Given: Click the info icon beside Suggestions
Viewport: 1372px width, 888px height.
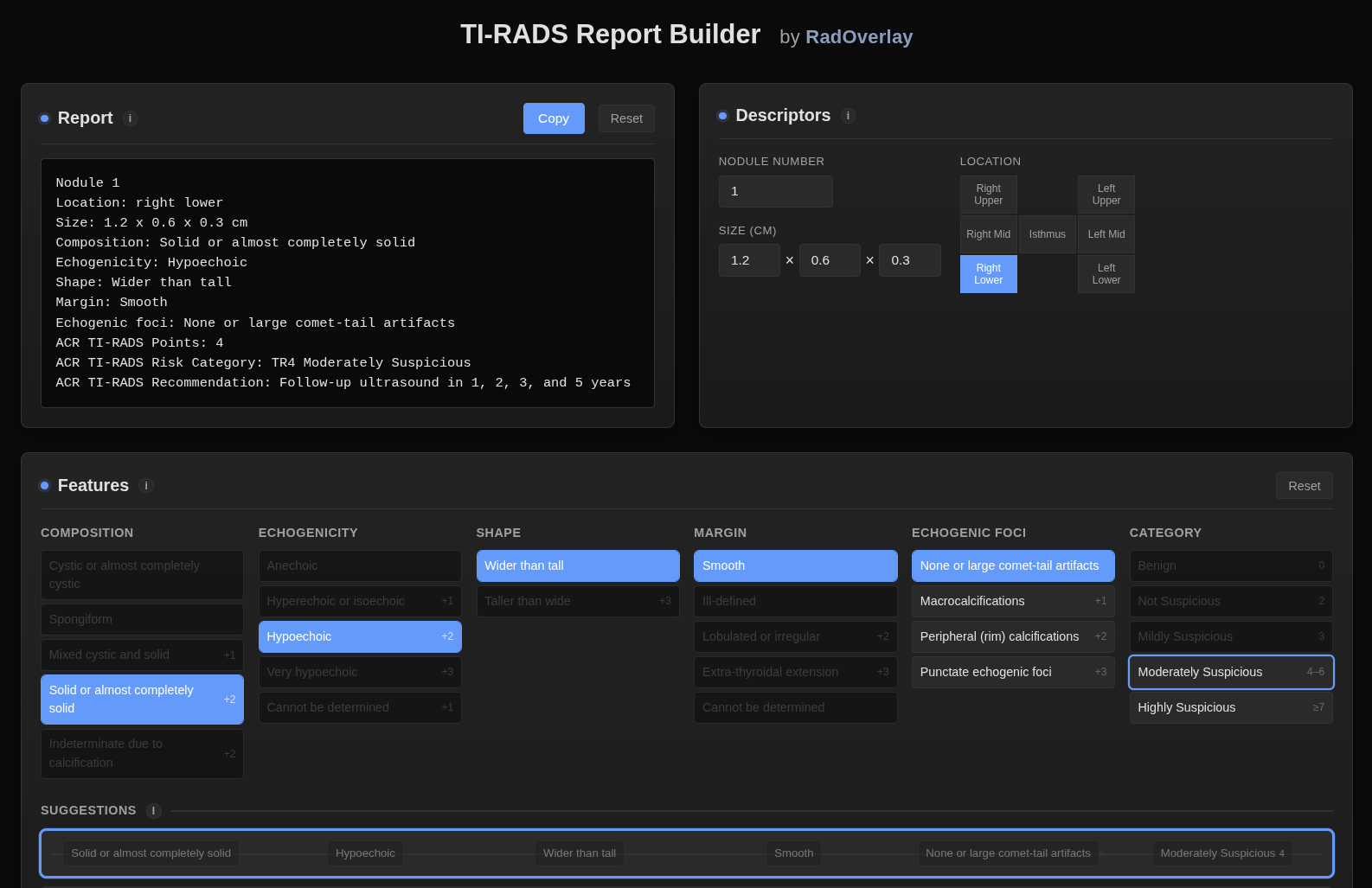Looking at the screenshot, I should click(154, 811).
